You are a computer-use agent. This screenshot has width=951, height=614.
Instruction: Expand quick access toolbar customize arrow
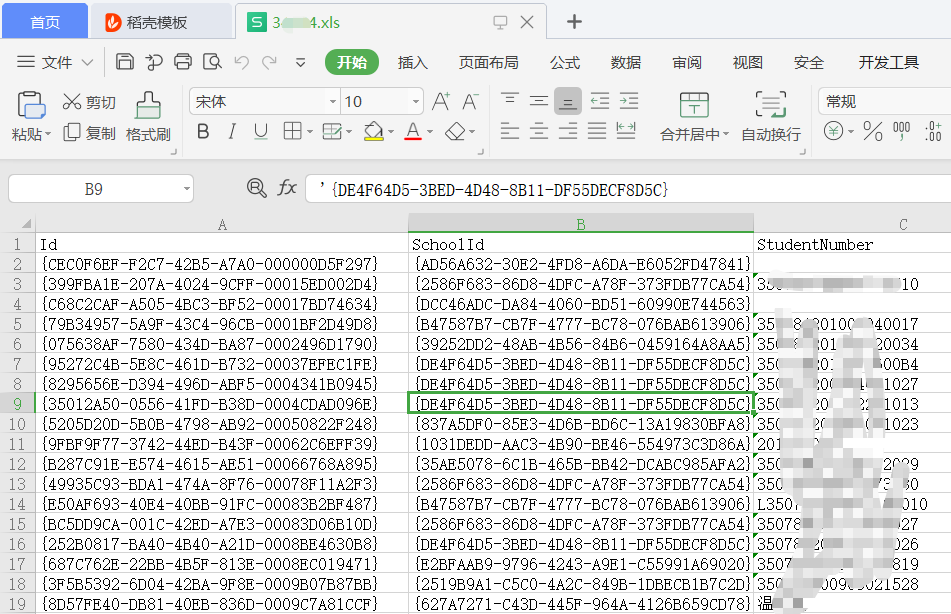click(x=300, y=62)
